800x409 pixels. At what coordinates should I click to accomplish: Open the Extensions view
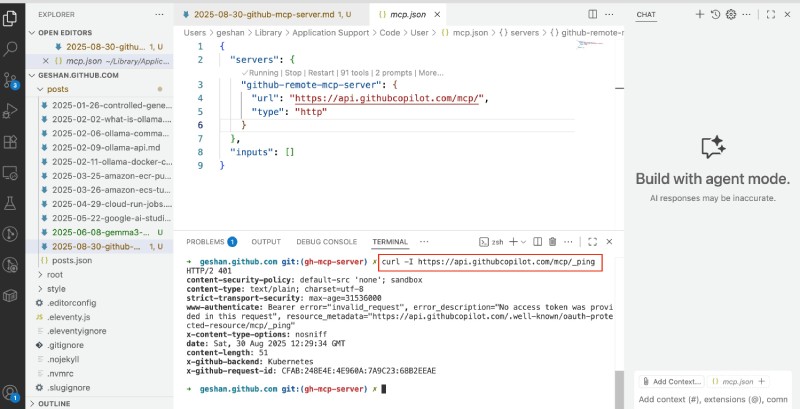point(10,142)
